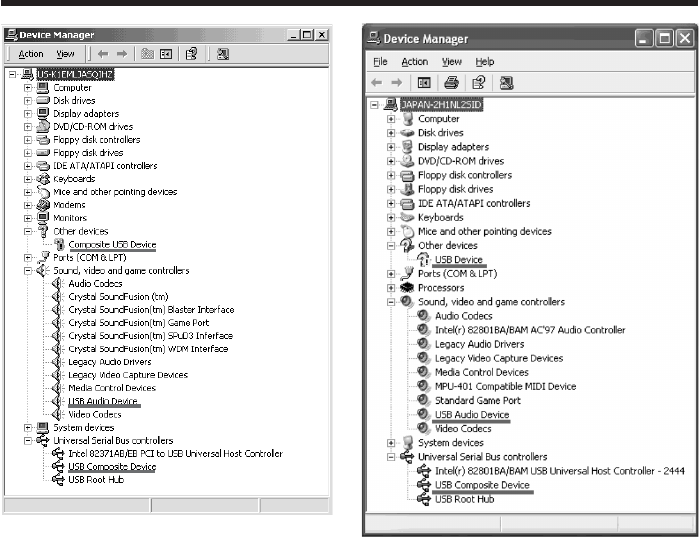The width and height of the screenshot is (699, 537).
Task: Select Intel(r) 82801BA/BAM AC'97 Audio Controller
Action: coord(530,330)
